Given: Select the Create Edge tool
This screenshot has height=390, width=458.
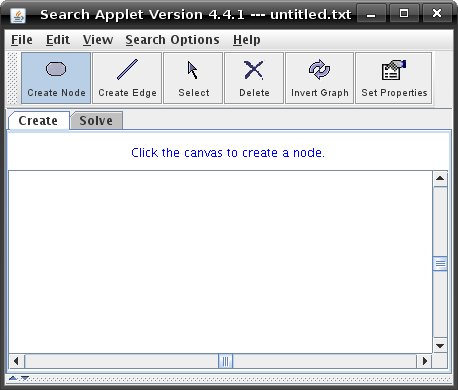Looking at the screenshot, I should click(127, 78).
